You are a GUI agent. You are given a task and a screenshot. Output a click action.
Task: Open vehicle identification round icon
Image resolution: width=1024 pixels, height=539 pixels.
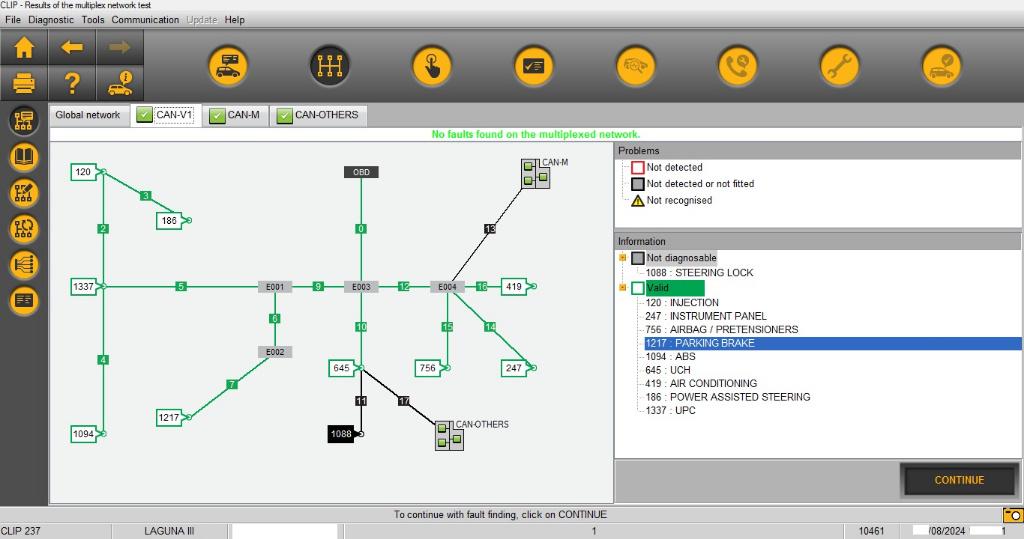pyautogui.click(x=228, y=66)
